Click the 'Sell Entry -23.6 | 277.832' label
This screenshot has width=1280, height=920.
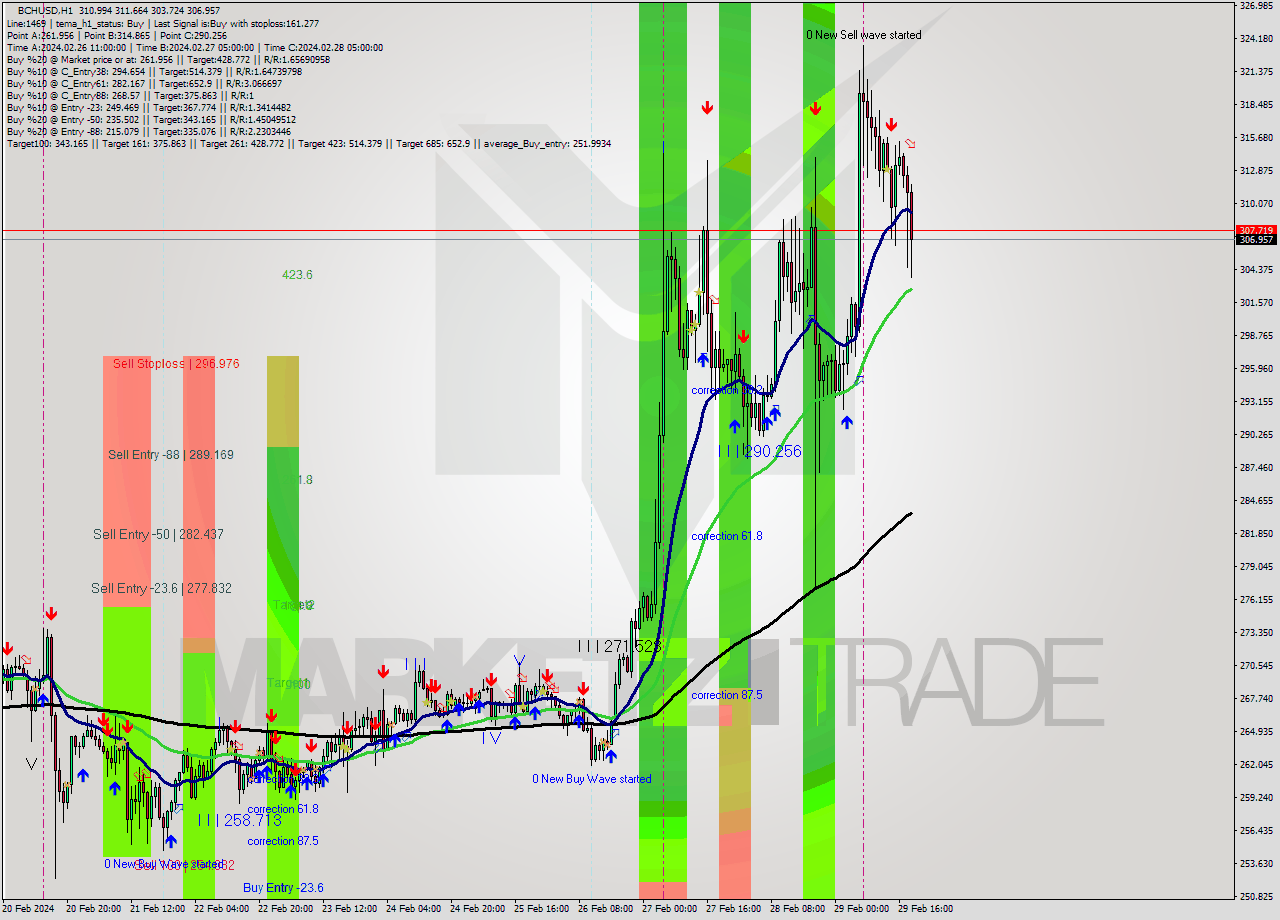point(161,589)
